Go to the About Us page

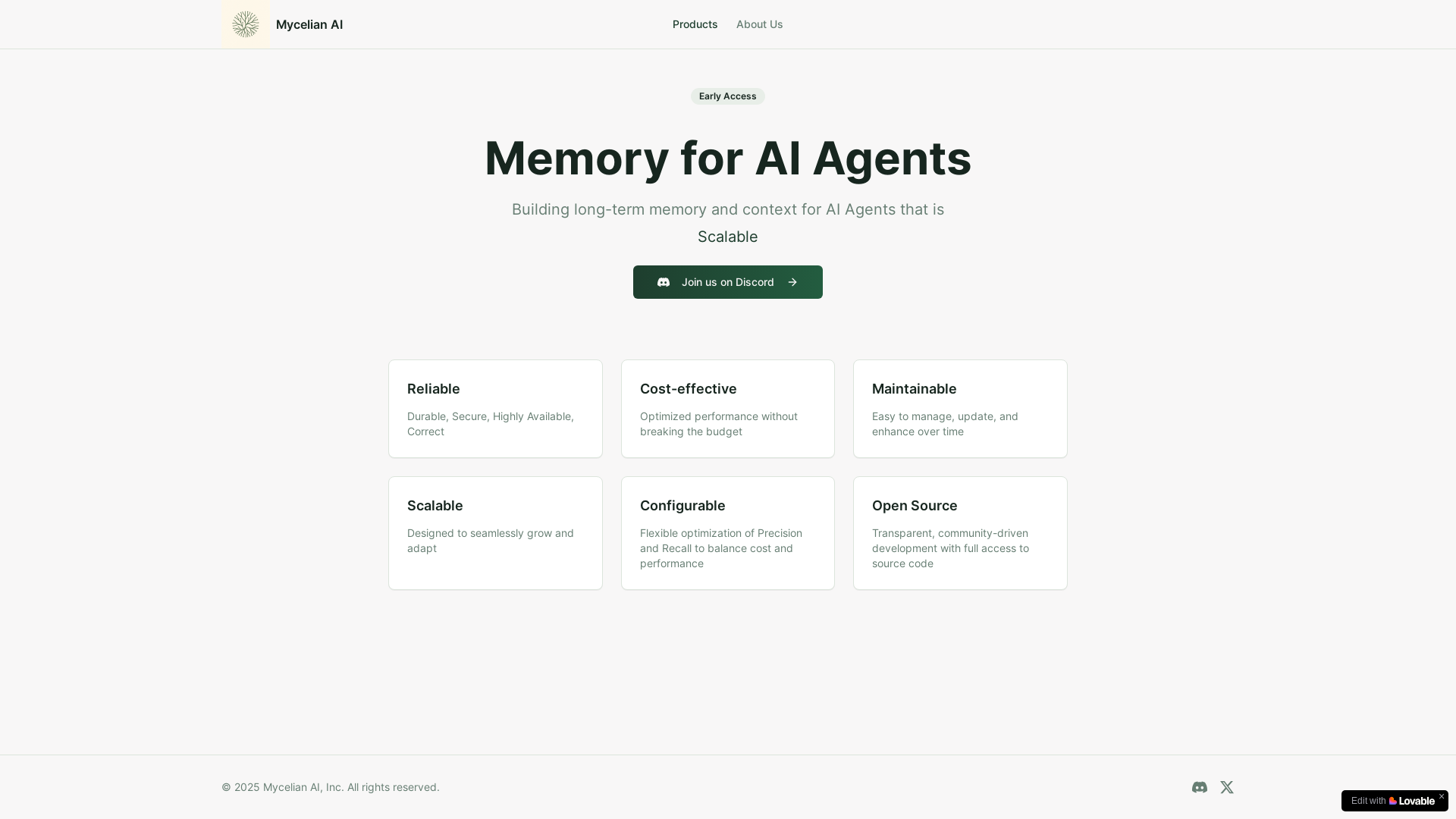click(x=759, y=24)
